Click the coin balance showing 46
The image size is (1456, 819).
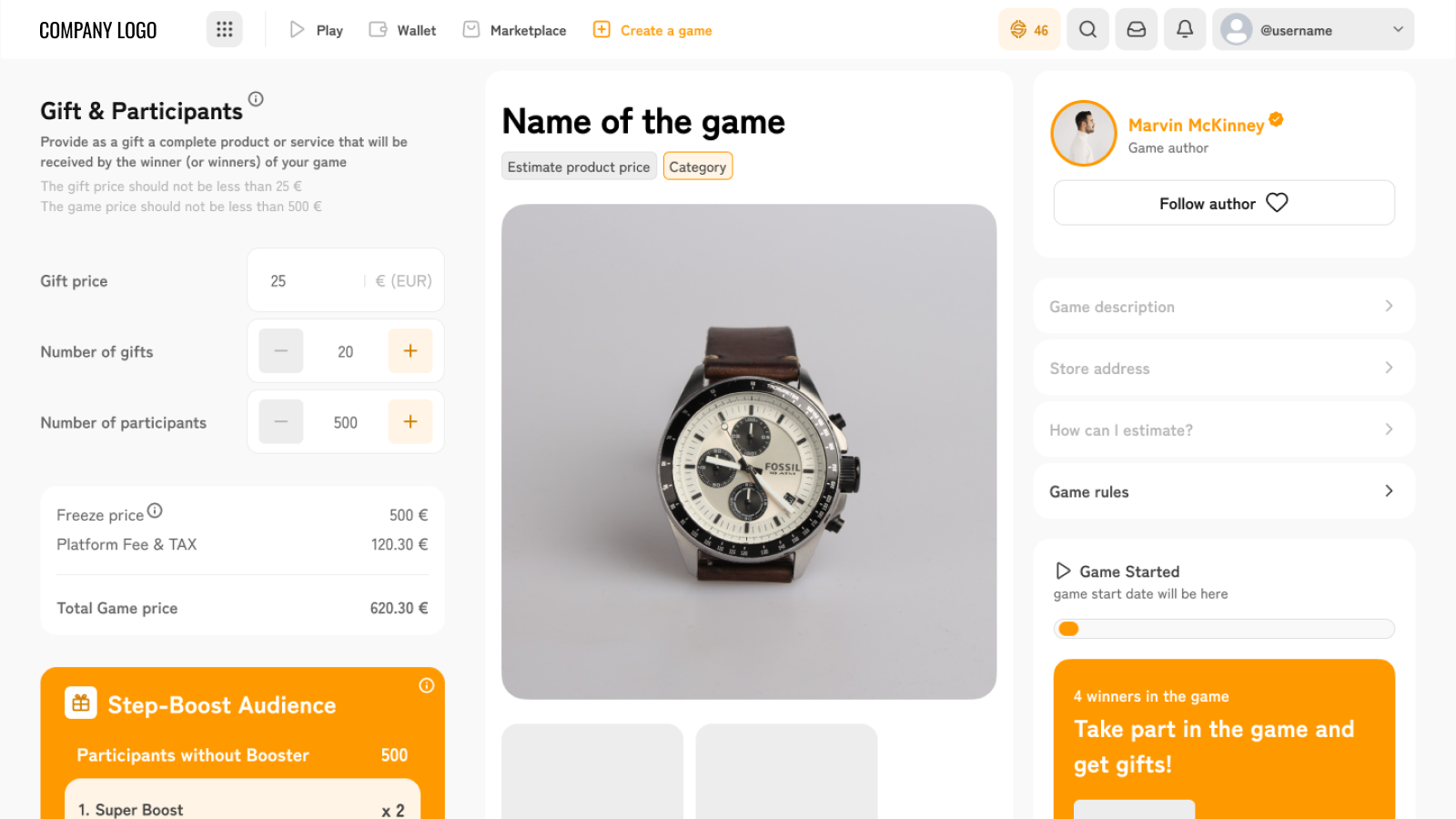pyautogui.click(x=1029, y=29)
